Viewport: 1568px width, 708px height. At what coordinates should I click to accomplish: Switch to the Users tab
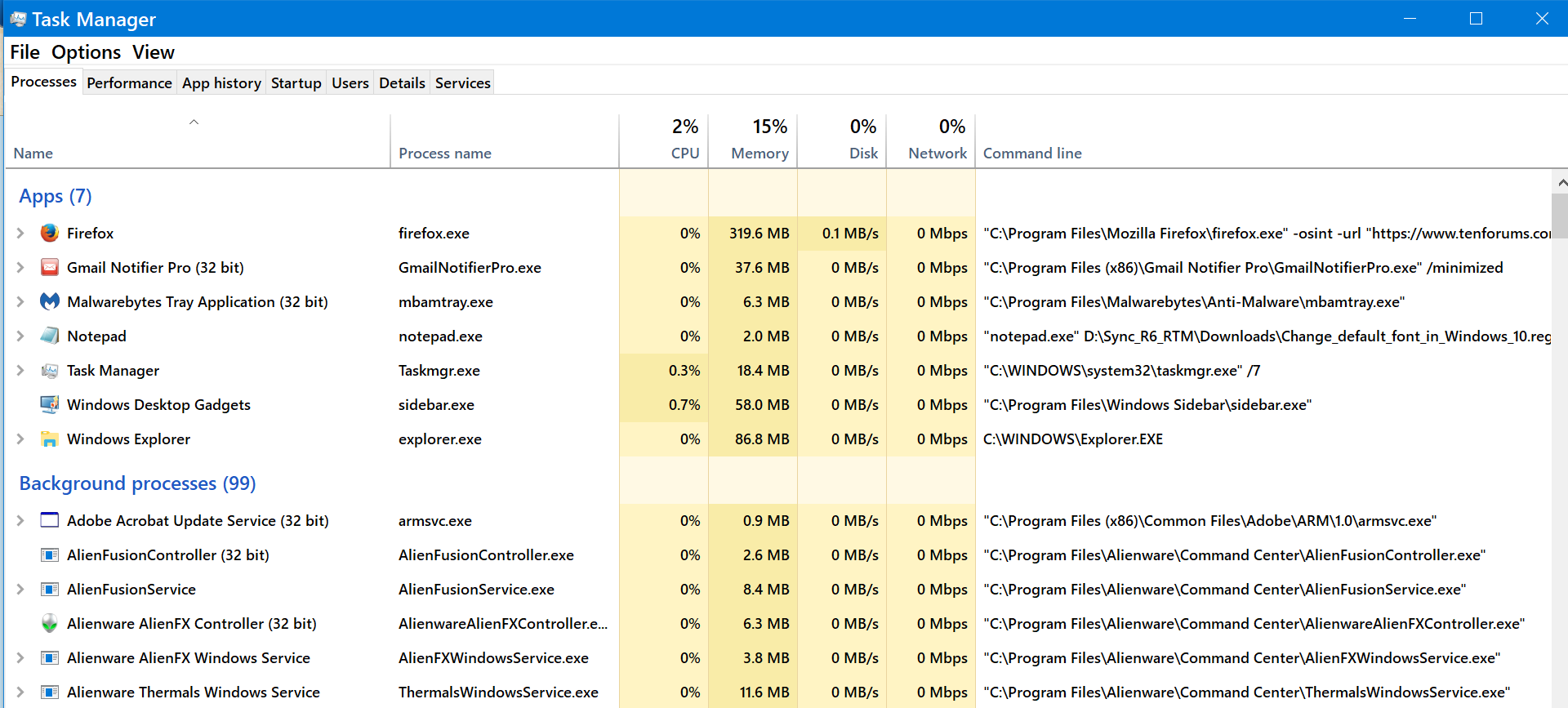pos(350,82)
